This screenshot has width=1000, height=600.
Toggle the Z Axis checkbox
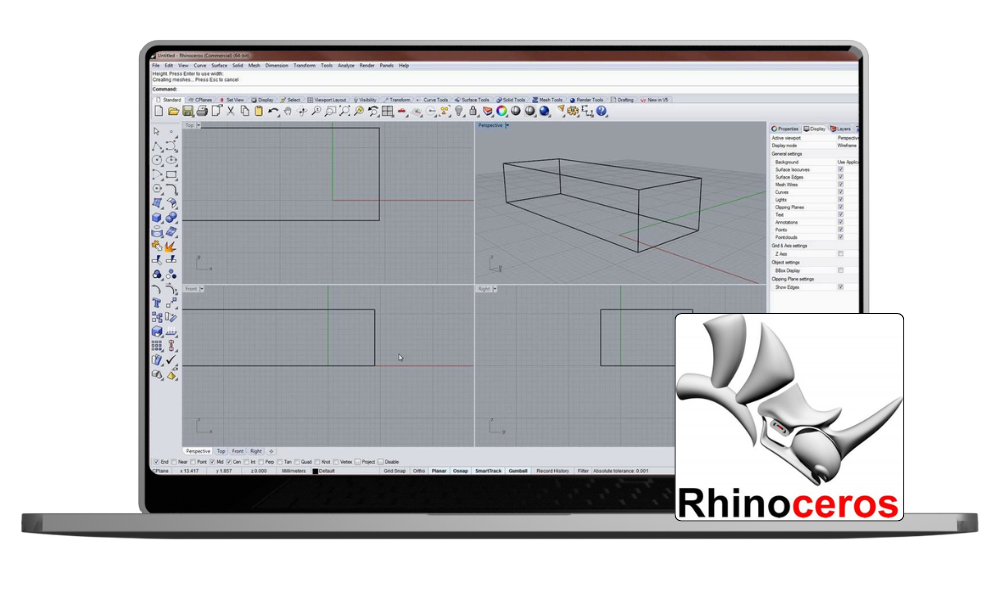click(840, 254)
